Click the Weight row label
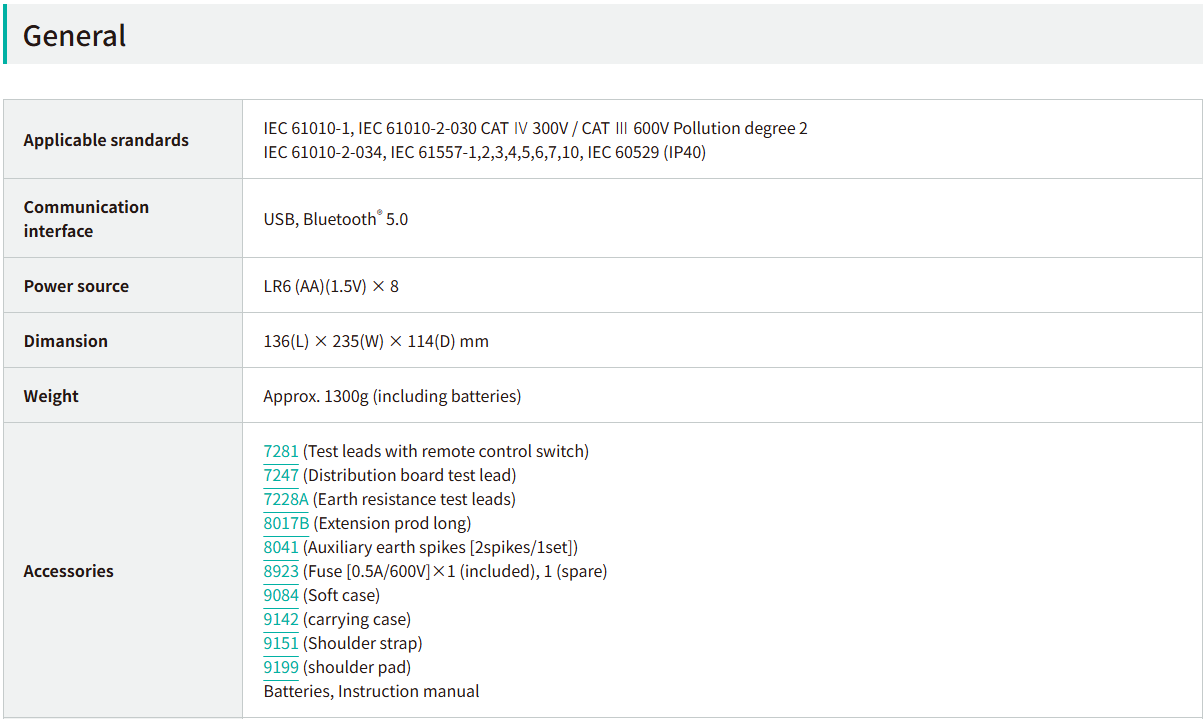 (x=51, y=396)
